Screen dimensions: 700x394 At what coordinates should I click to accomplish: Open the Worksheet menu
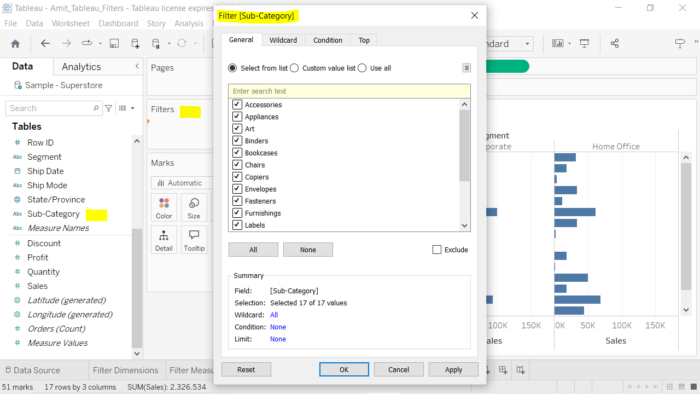click(71, 23)
